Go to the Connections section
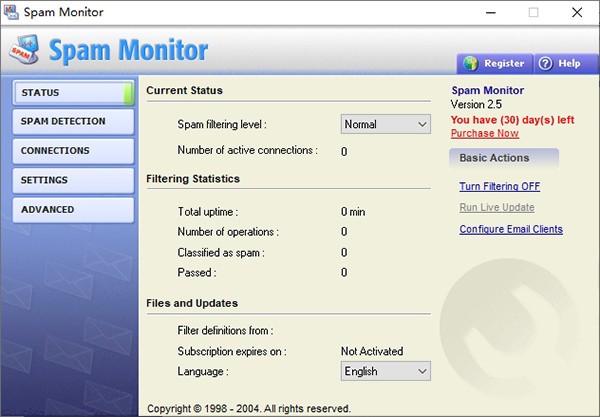 [x=72, y=151]
